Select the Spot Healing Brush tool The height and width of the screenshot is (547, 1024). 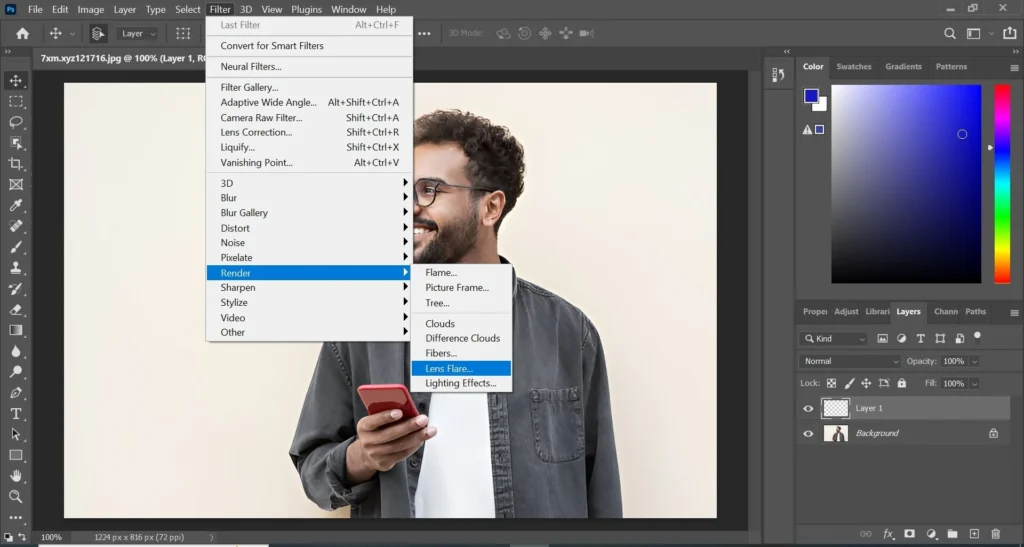pyautogui.click(x=16, y=227)
